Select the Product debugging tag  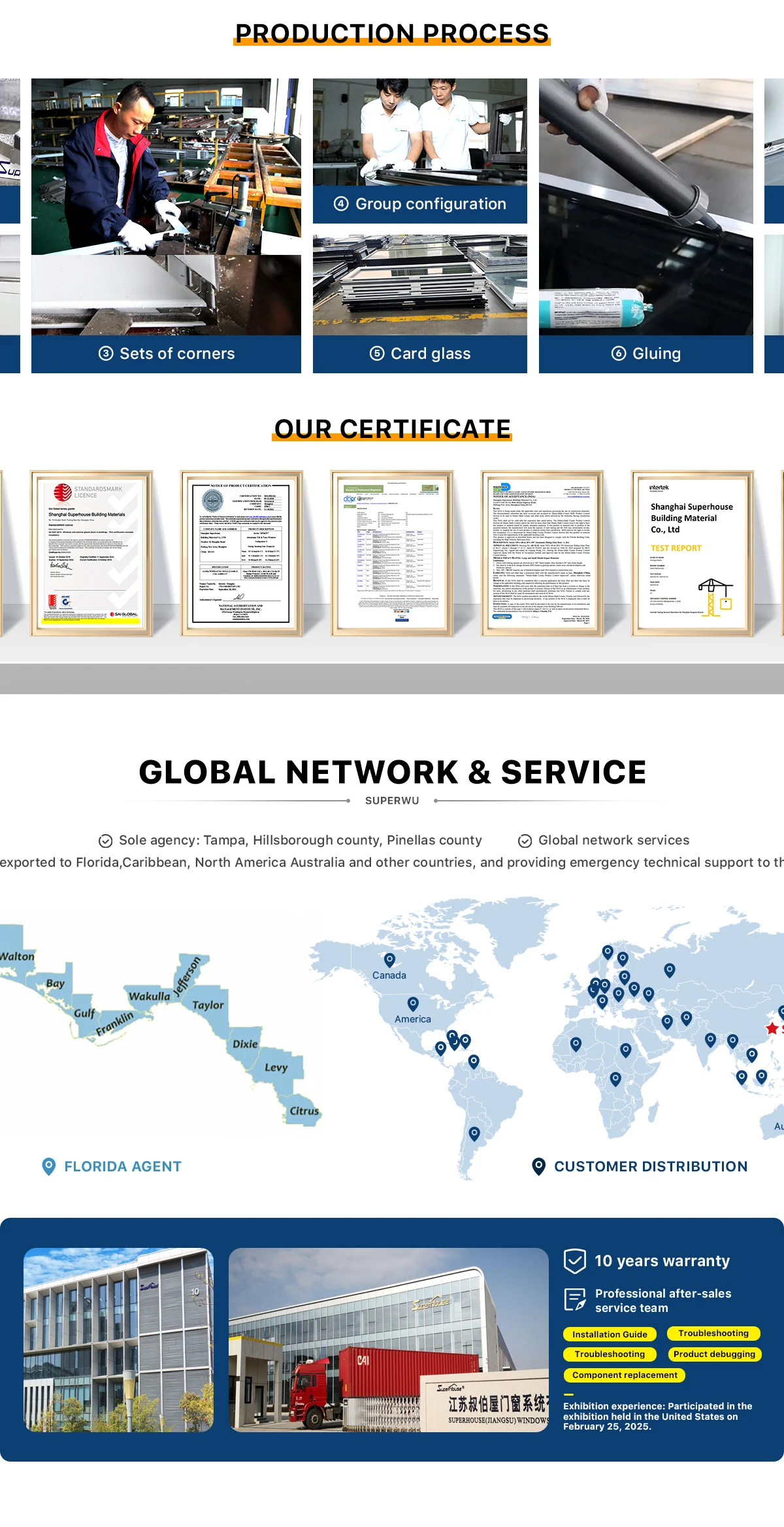click(713, 1354)
